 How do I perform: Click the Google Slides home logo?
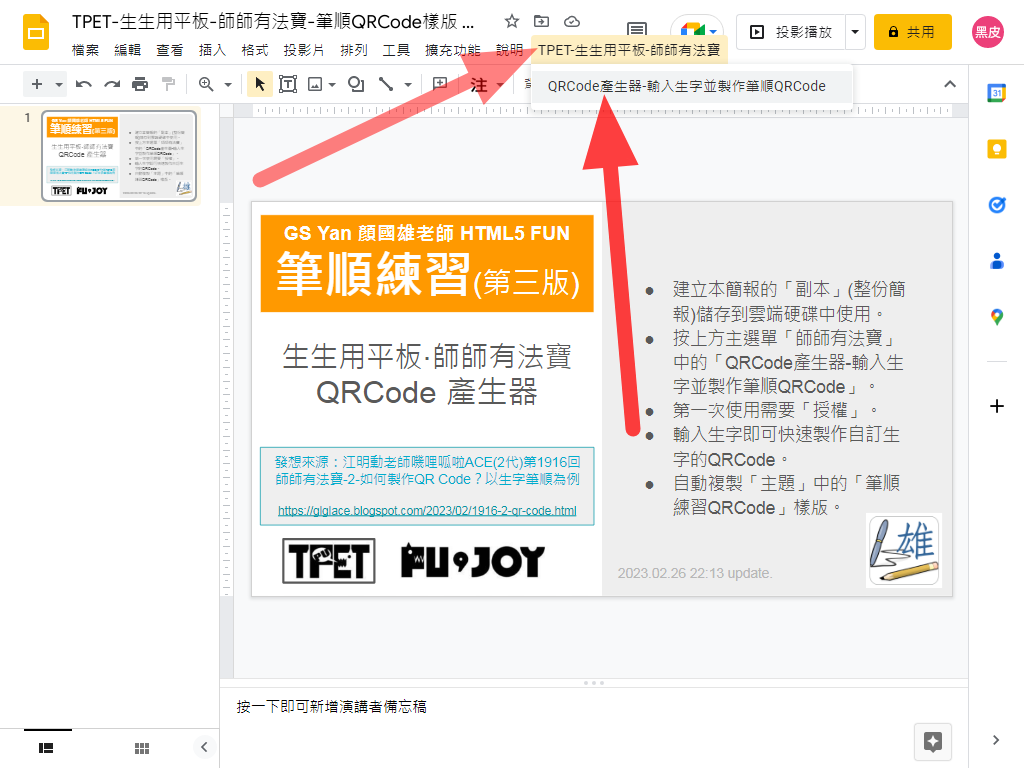(x=36, y=32)
